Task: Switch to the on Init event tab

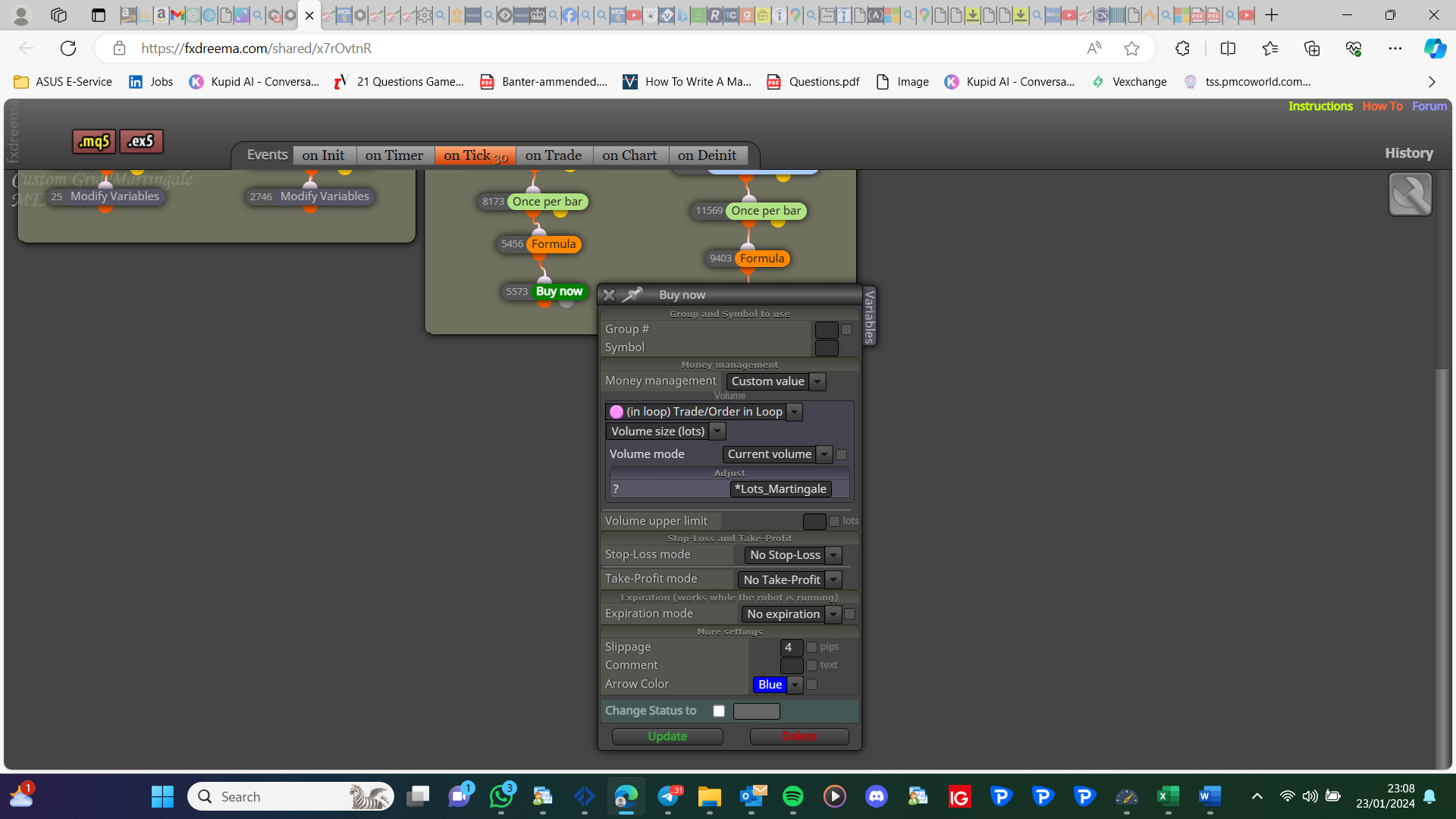Action: (323, 155)
